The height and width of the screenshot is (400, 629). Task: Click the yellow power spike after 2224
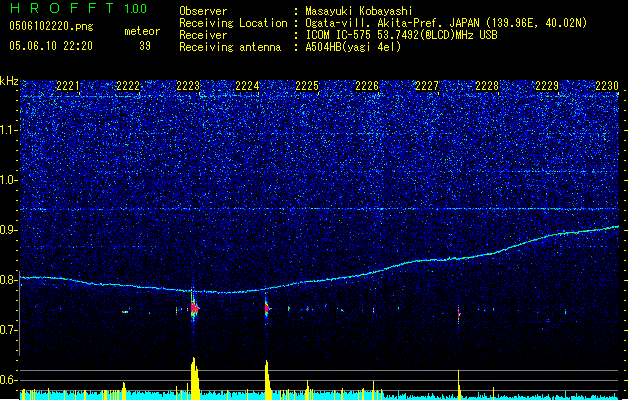(268, 380)
